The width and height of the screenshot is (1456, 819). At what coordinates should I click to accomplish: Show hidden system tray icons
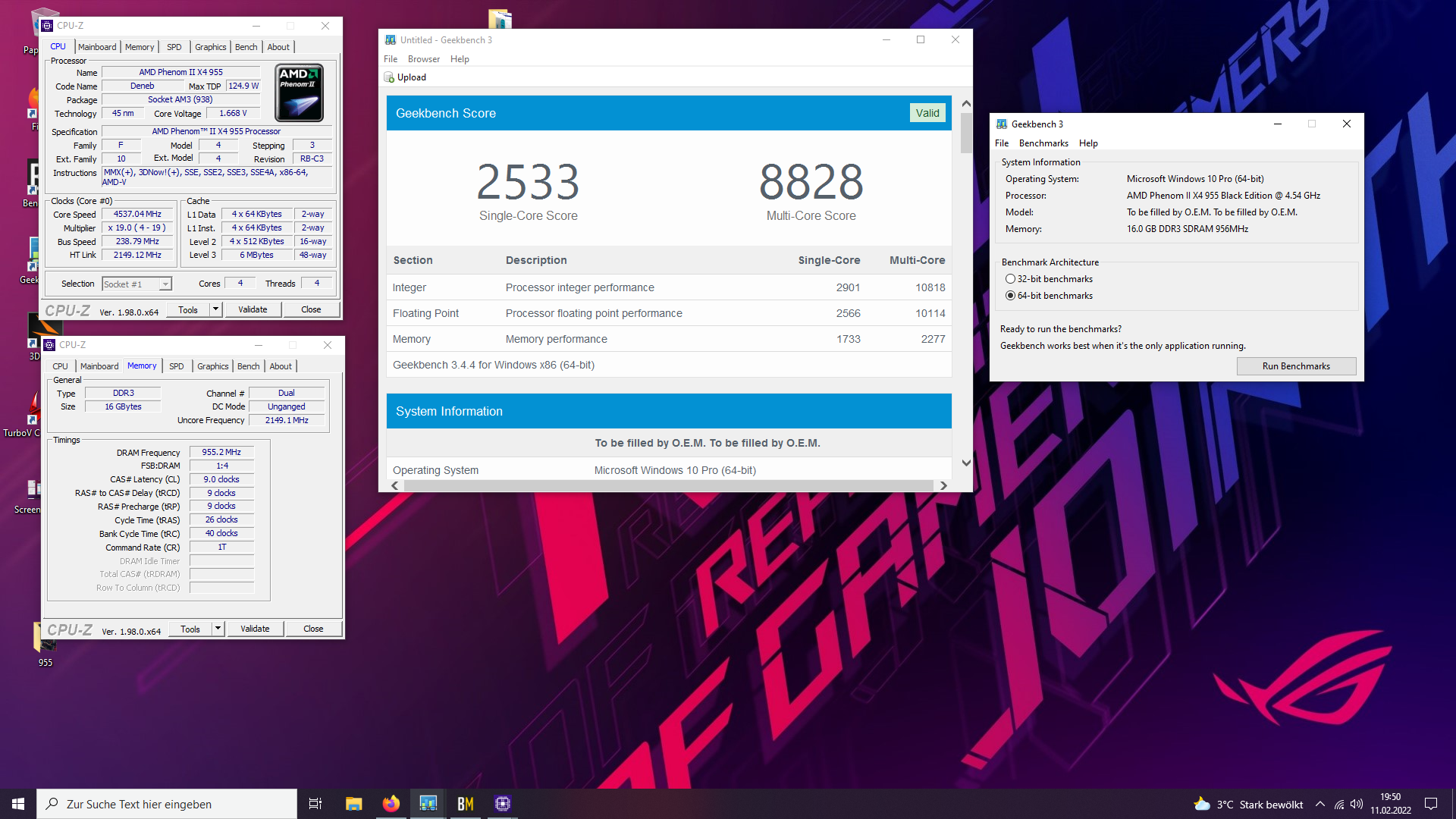[x=1320, y=804]
